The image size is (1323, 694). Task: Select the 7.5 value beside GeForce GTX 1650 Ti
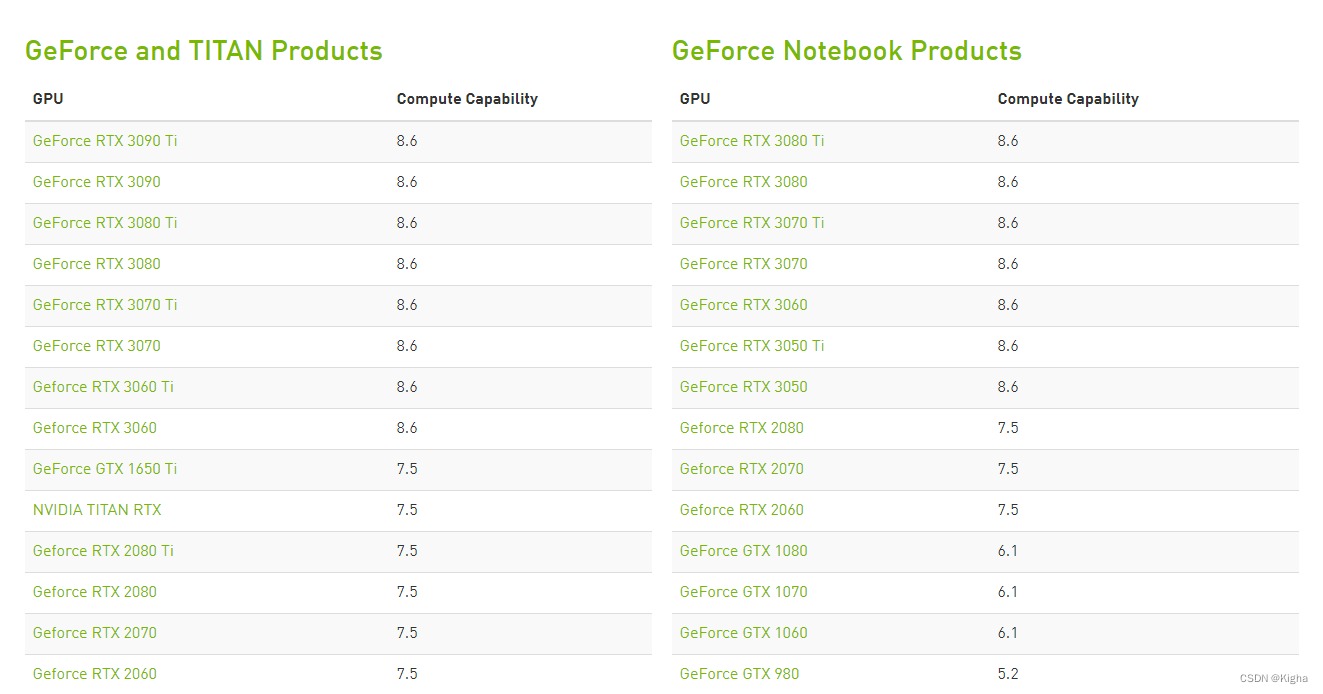pos(407,469)
